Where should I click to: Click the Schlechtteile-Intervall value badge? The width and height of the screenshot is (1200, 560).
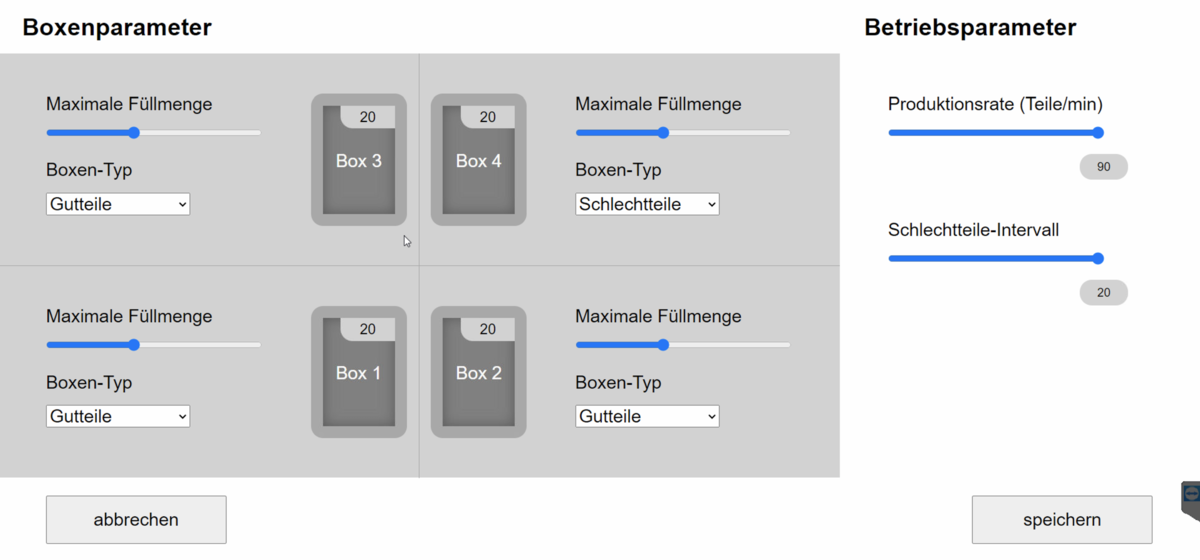[x=1103, y=293]
